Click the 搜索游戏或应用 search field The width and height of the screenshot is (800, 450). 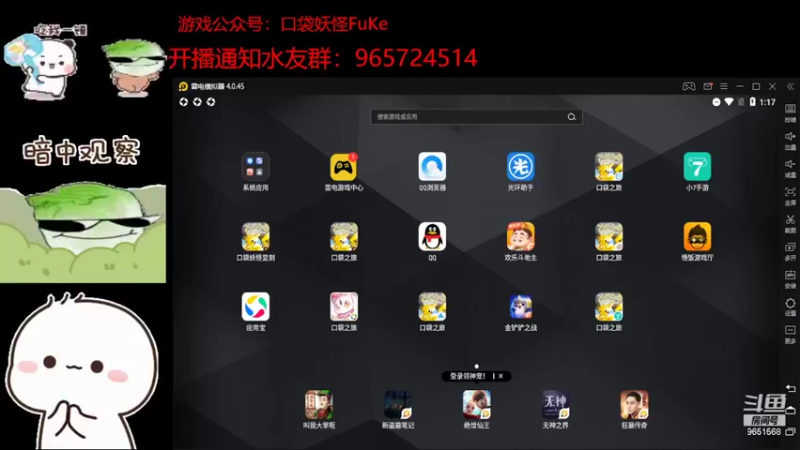[477, 117]
